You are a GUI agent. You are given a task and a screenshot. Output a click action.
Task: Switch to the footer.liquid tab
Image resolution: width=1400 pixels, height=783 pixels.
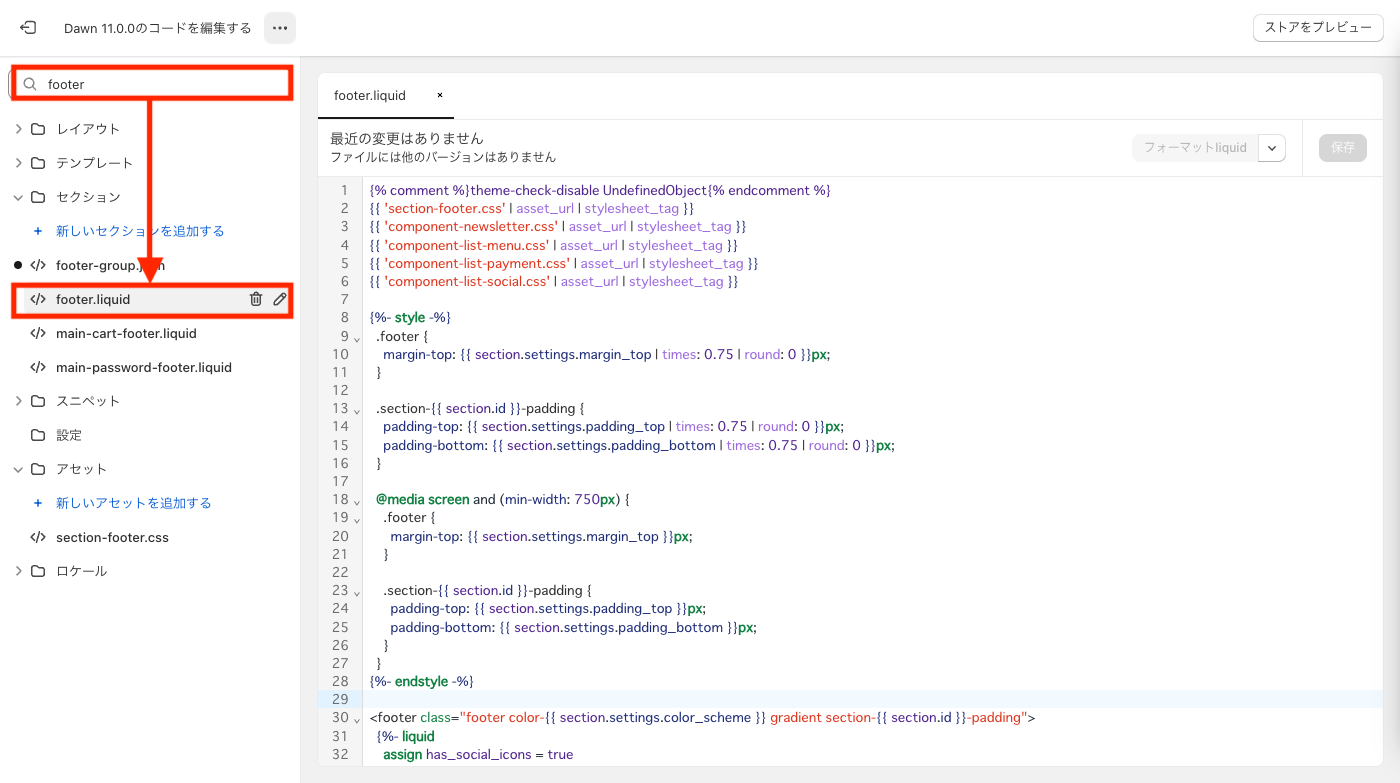point(370,96)
